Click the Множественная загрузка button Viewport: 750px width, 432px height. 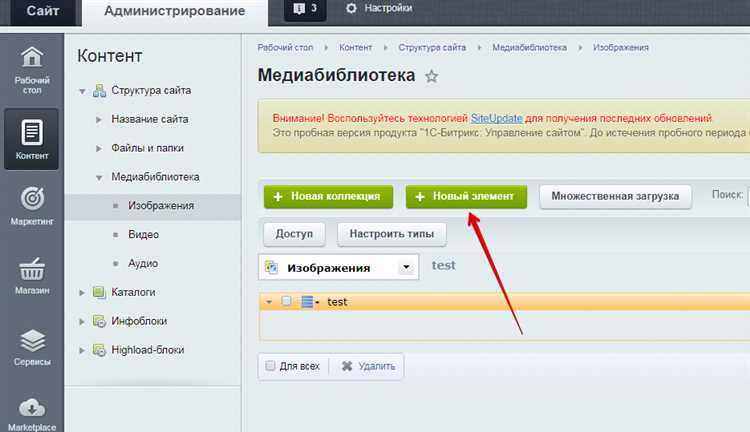pyautogui.click(x=615, y=197)
